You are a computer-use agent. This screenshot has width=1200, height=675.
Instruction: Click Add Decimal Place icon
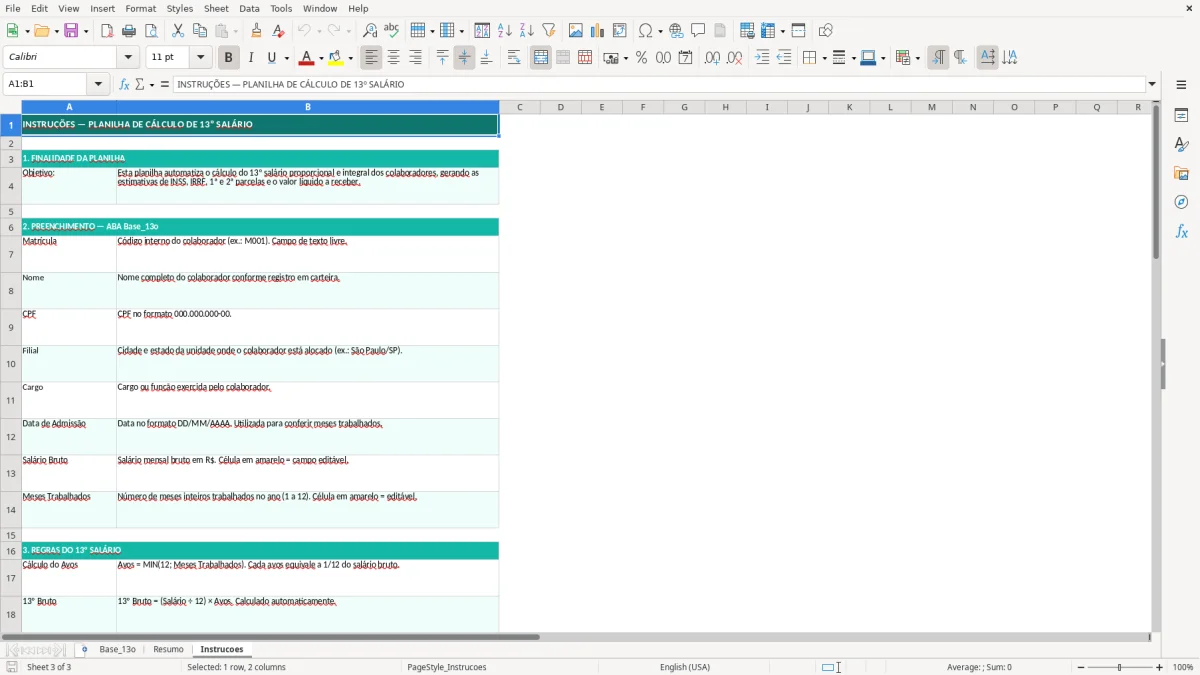click(x=712, y=58)
